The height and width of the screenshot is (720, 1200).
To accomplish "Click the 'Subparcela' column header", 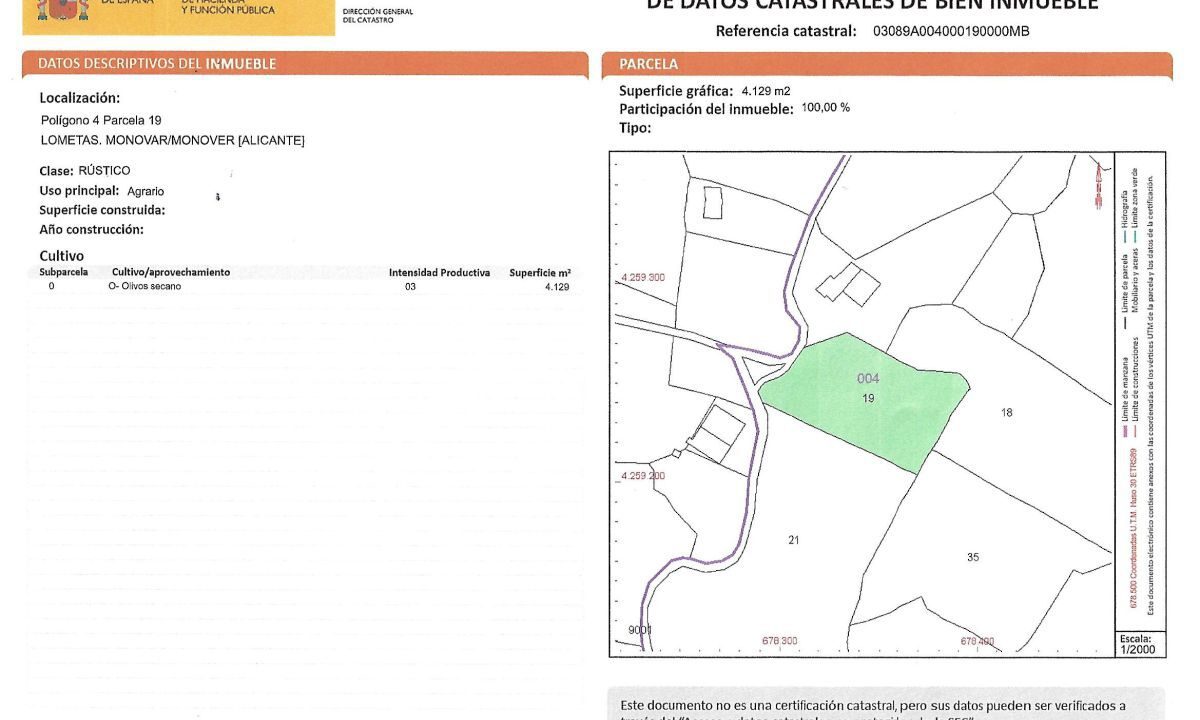I will (64, 272).
